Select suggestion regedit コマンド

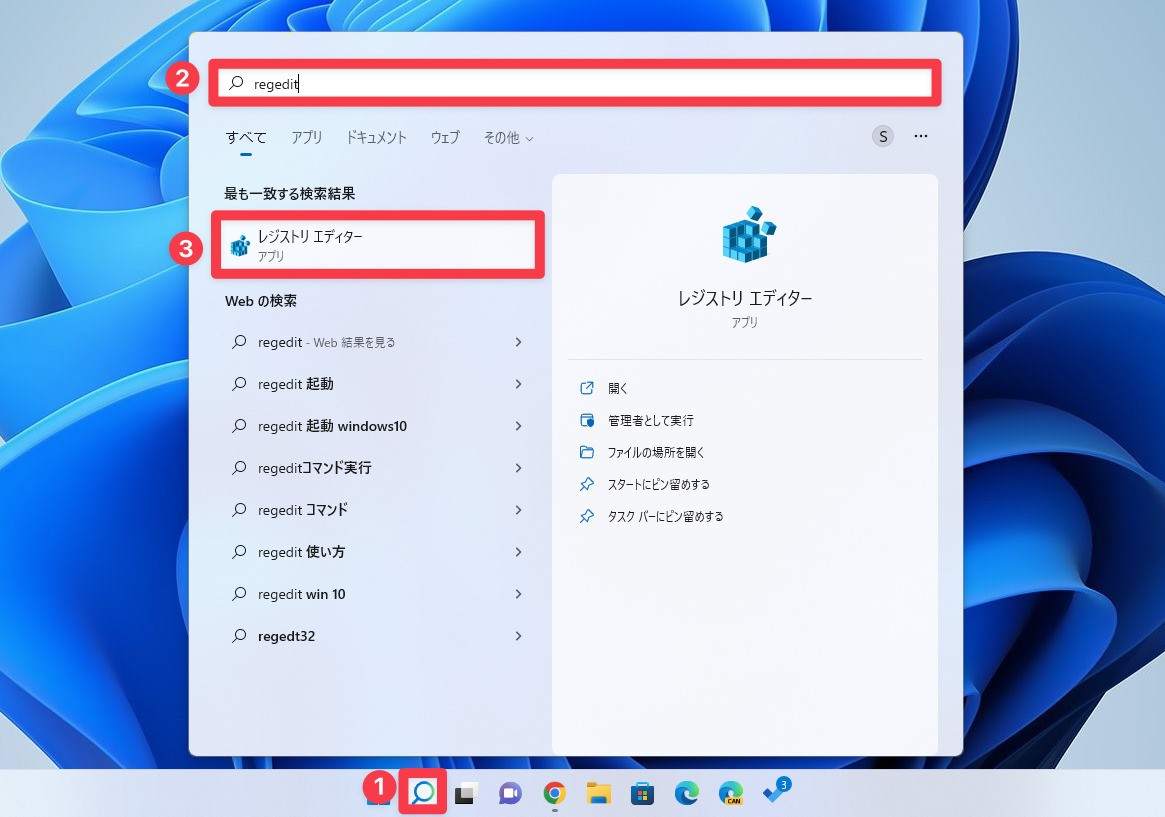pyautogui.click(x=377, y=510)
